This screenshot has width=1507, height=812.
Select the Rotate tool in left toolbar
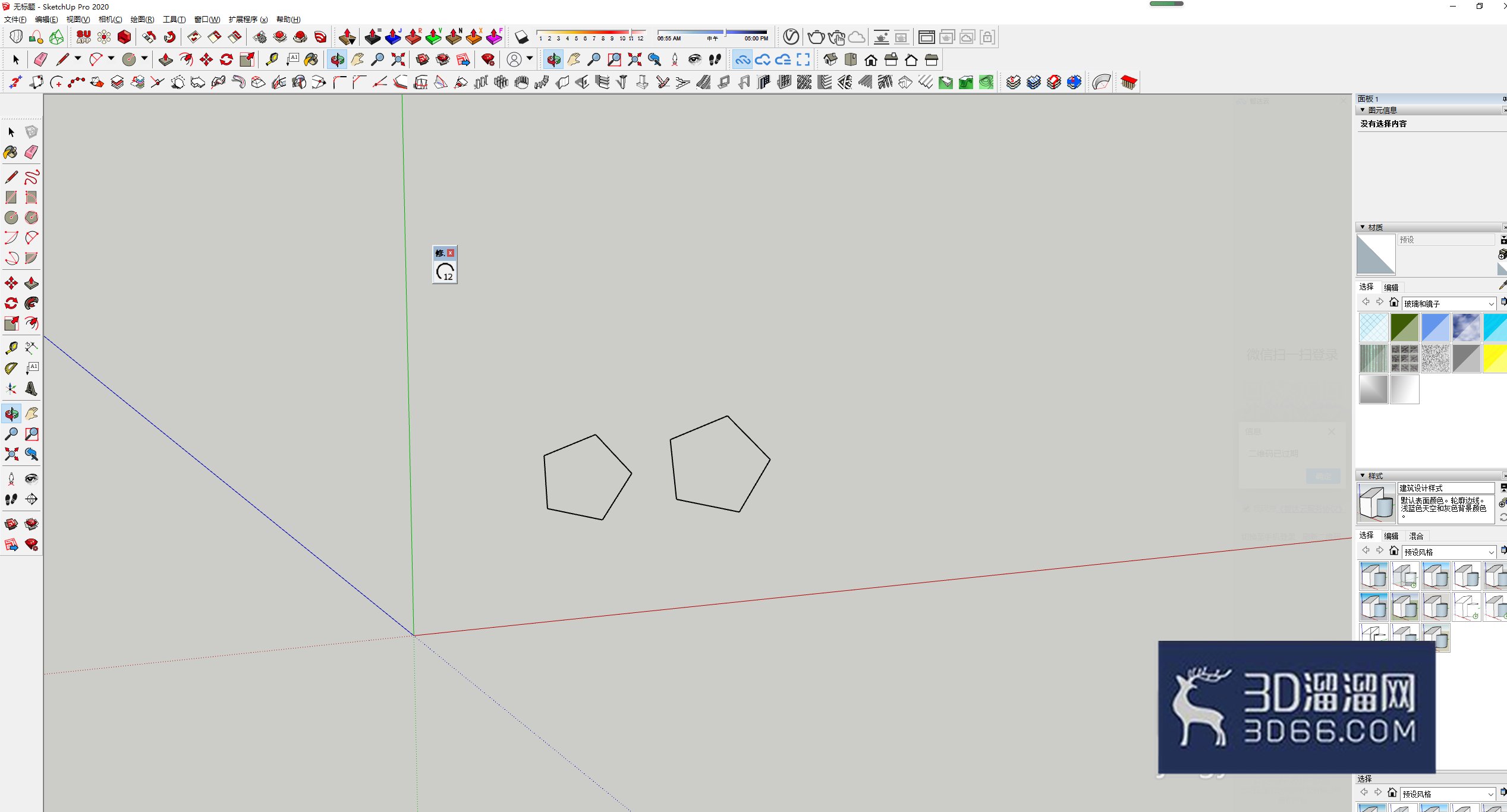(11, 303)
